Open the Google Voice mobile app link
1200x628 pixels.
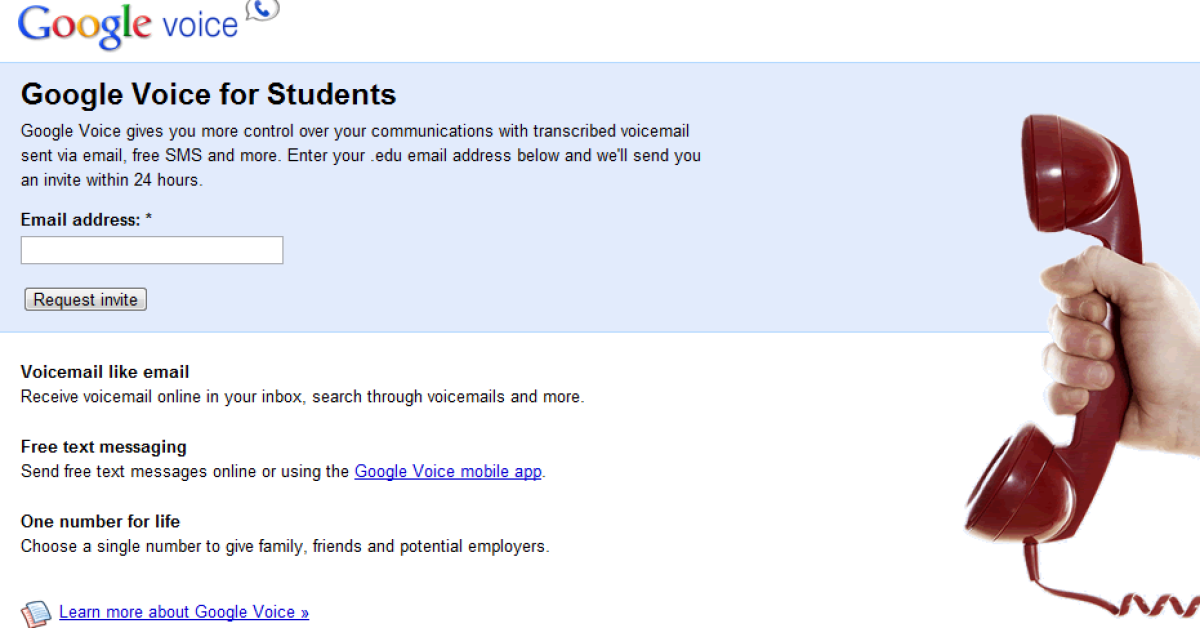click(x=448, y=471)
